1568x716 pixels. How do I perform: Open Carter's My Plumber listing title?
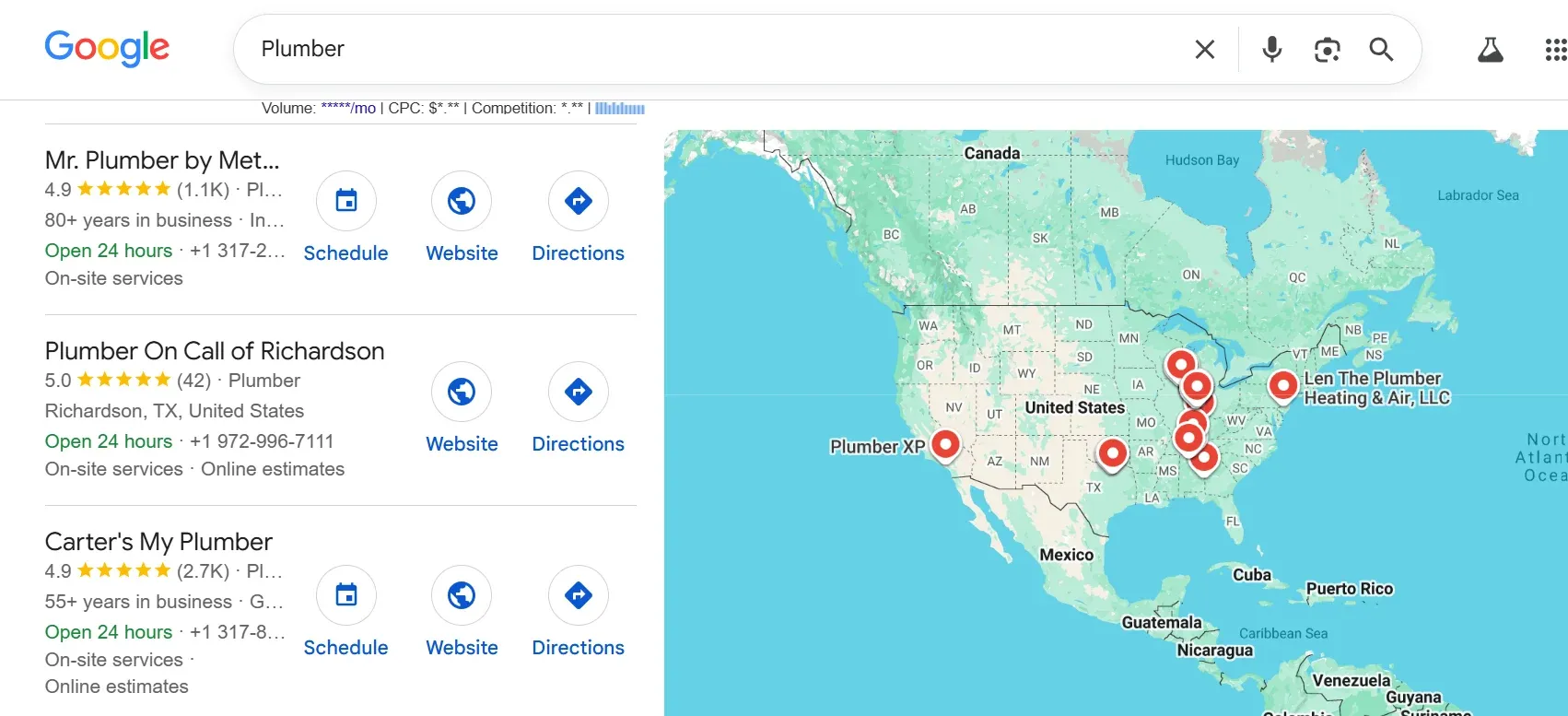pos(158,542)
